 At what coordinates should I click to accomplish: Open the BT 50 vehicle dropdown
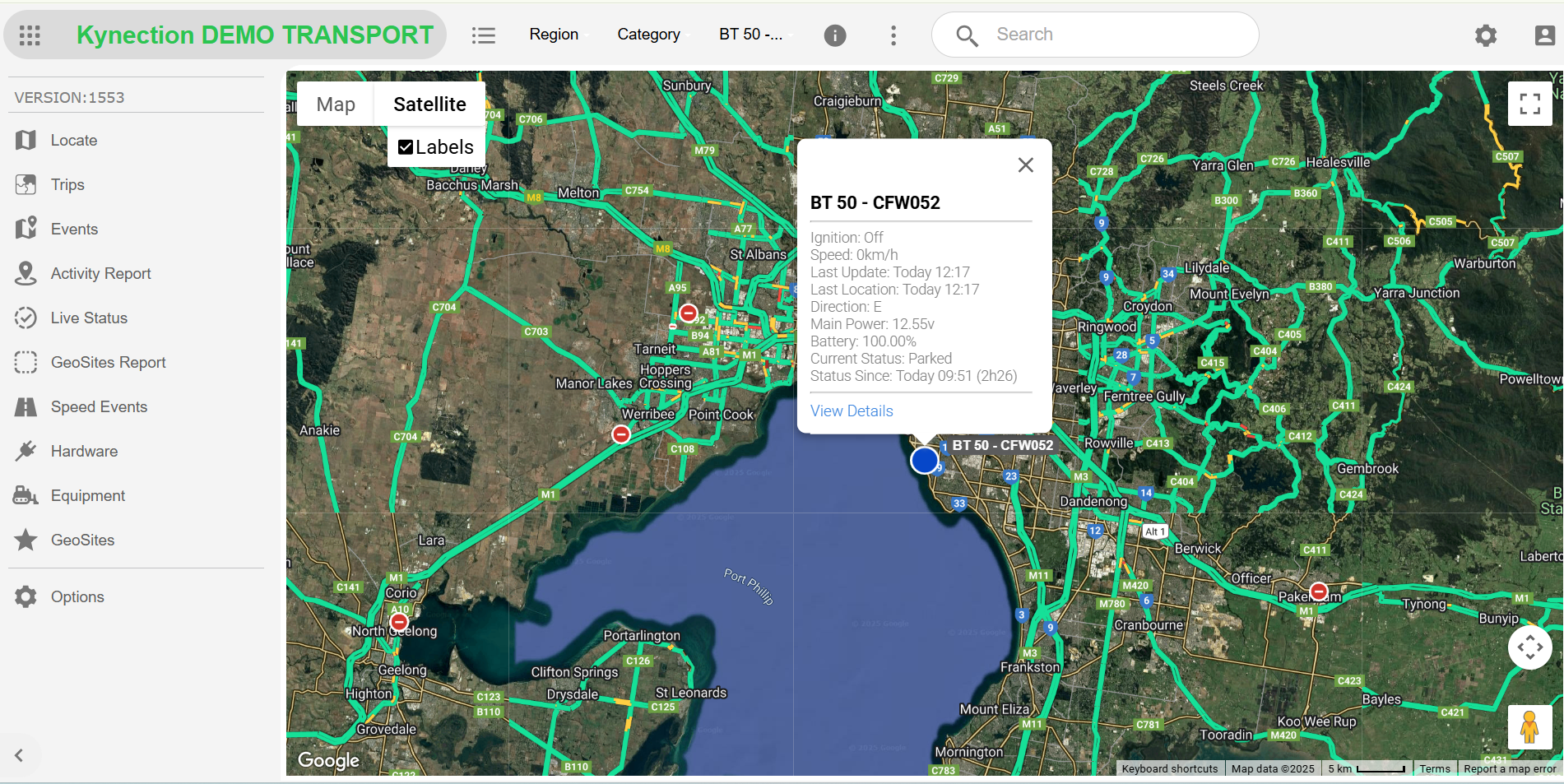tap(750, 35)
